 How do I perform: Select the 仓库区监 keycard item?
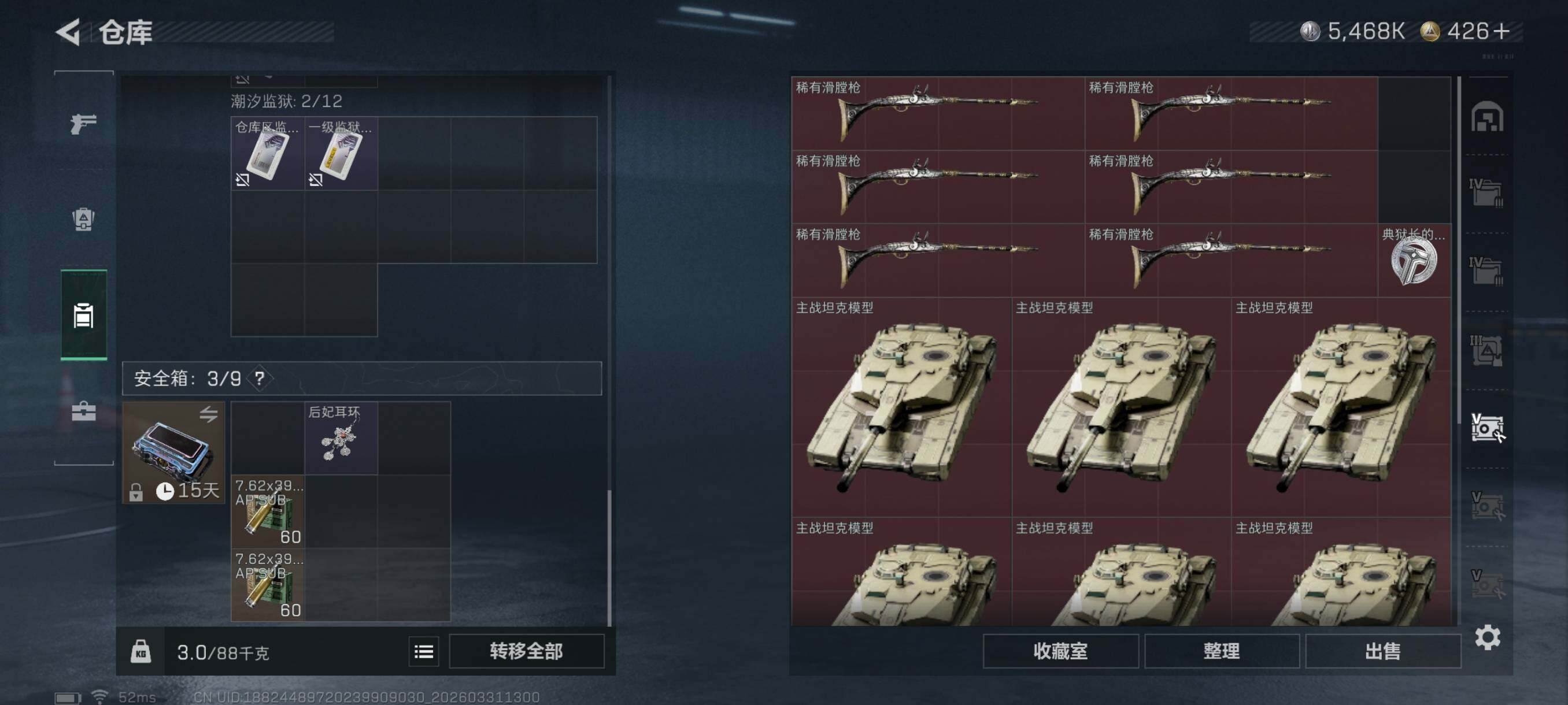pos(267,153)
